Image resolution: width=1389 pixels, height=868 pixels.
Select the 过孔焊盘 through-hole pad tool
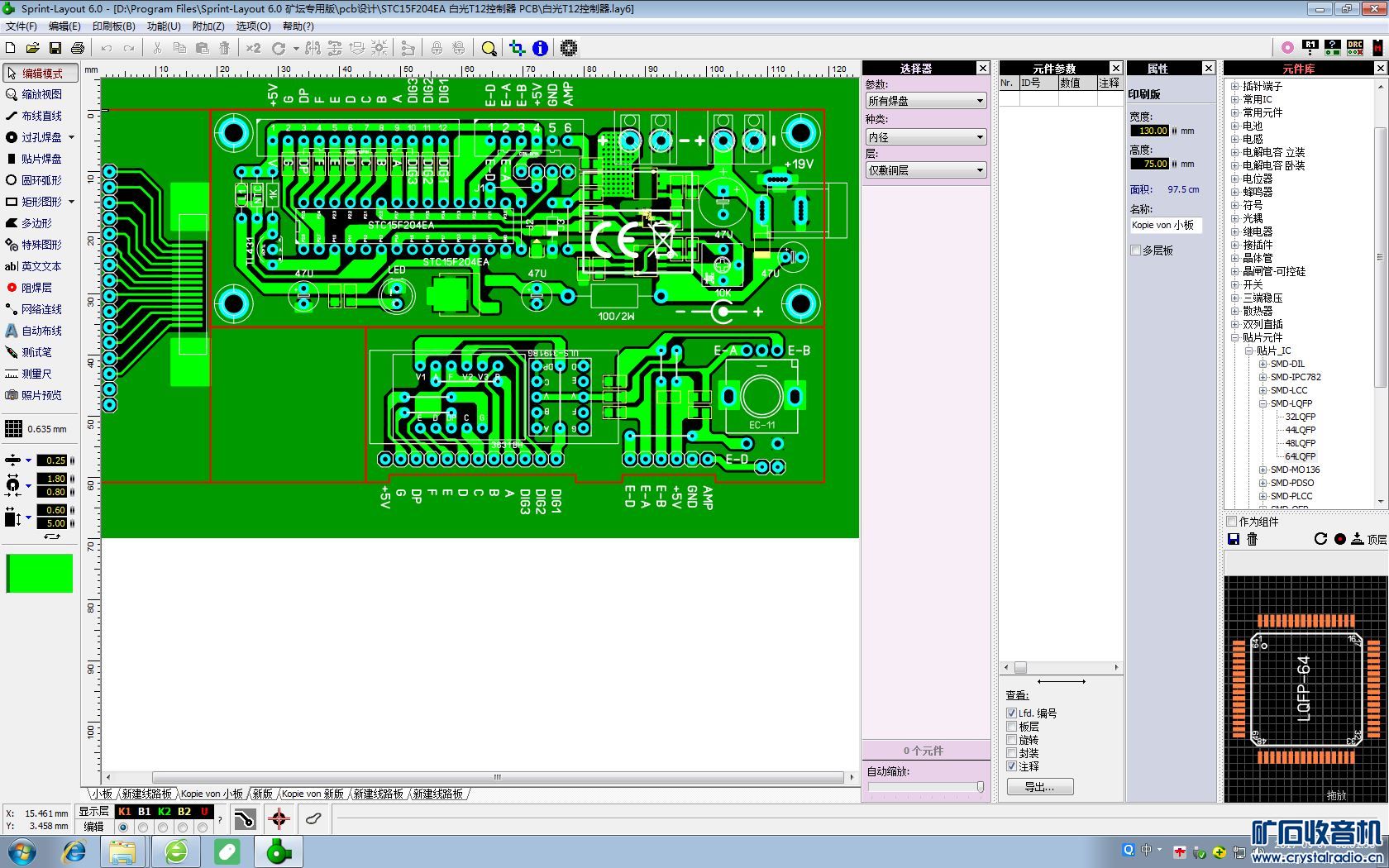[35, 137]
